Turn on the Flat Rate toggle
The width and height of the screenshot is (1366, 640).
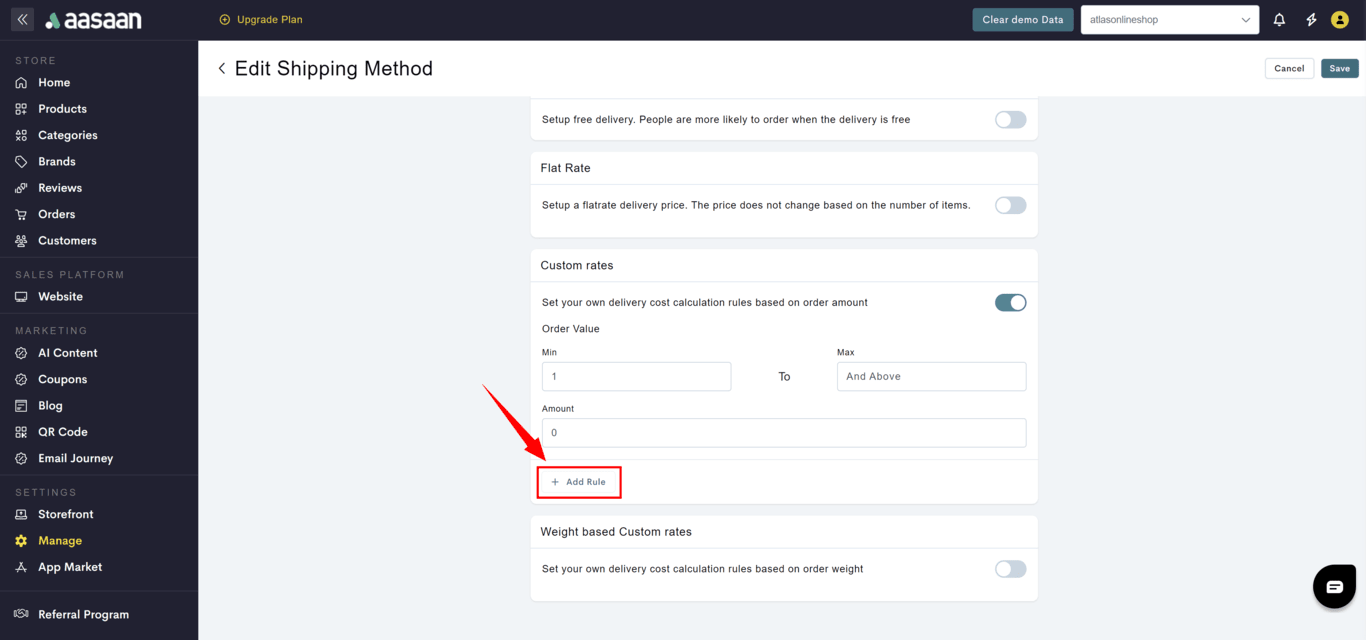[1010, 205]
